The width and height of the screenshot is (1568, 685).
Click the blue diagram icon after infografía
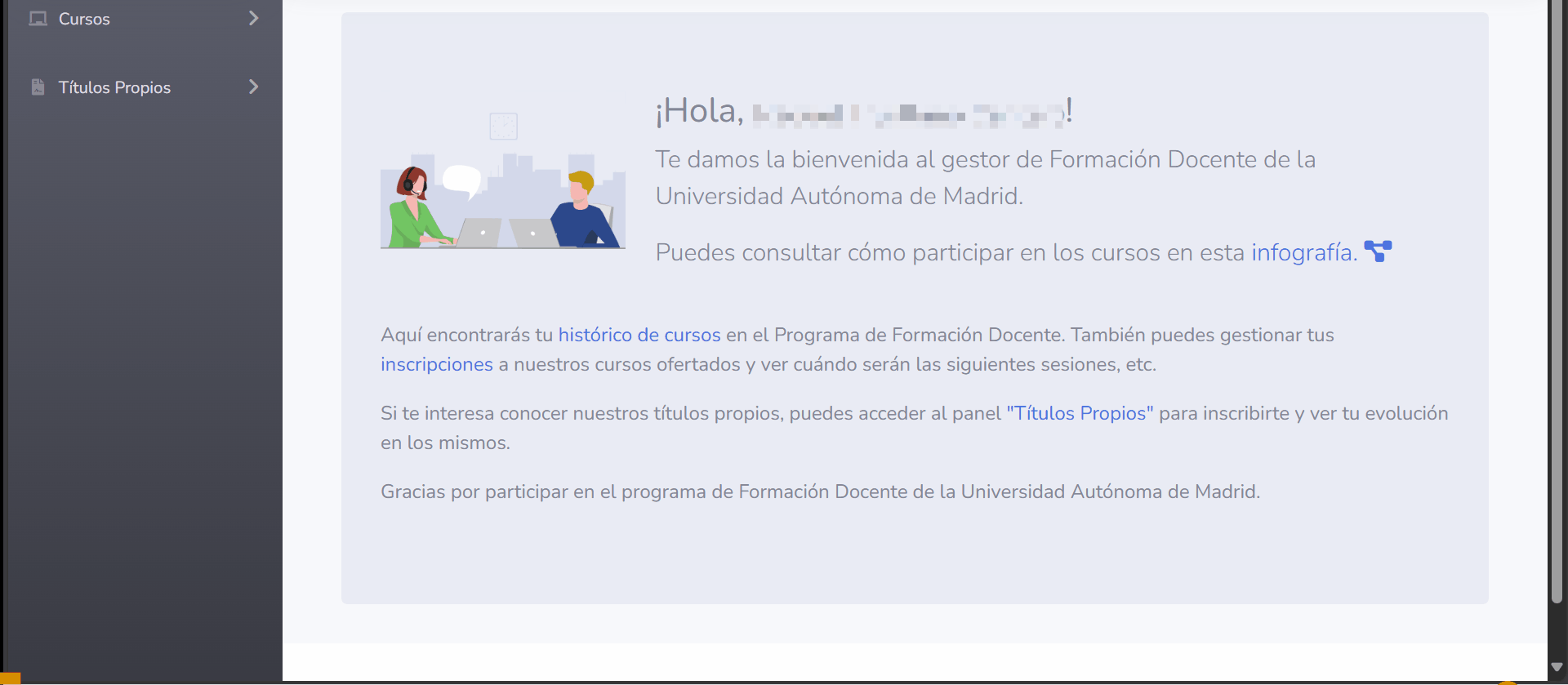click(x=1378, y=251)
